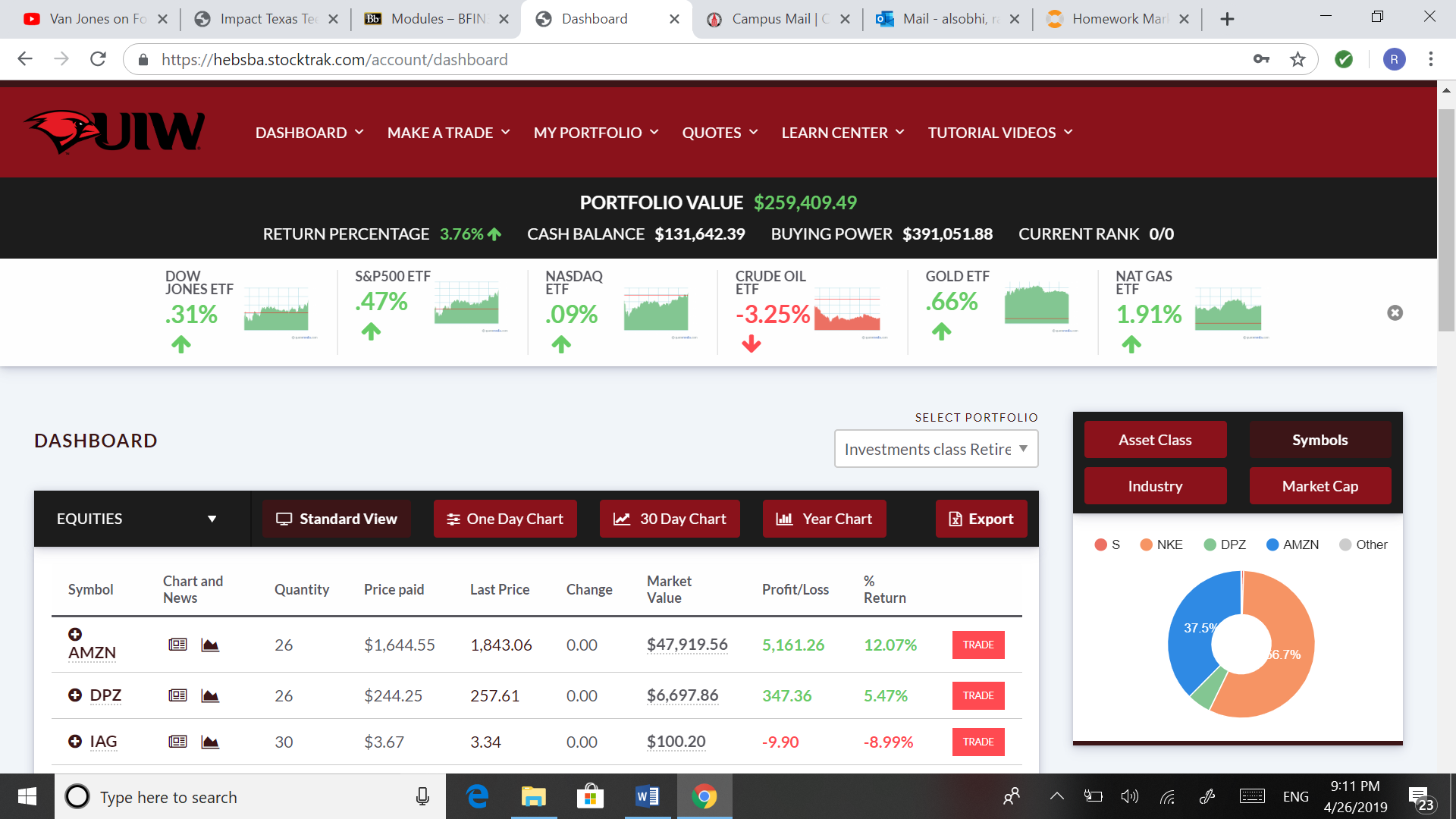Switch to the Outlook Mail tab
1456x819 pixels.
(947, 19)
